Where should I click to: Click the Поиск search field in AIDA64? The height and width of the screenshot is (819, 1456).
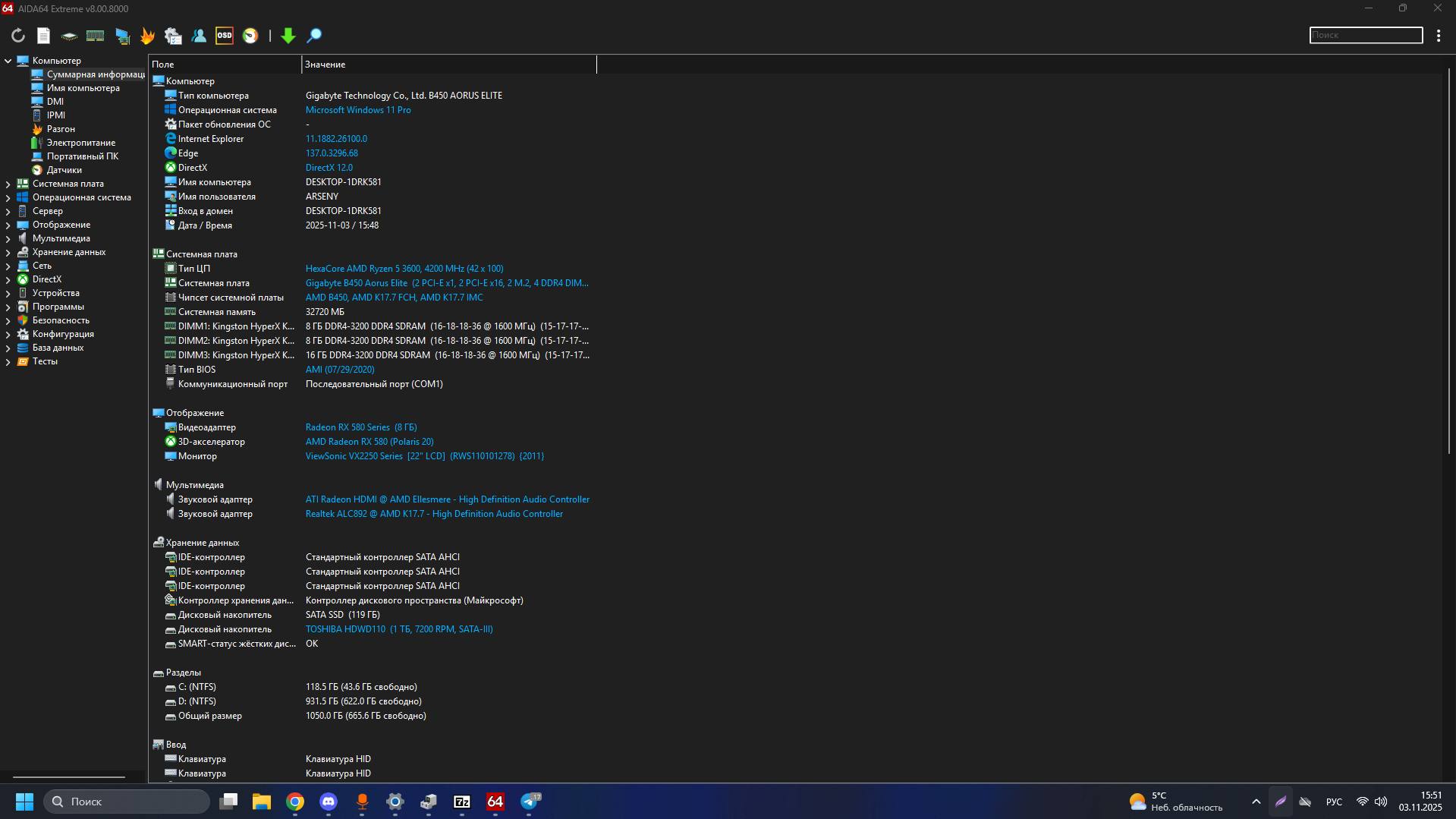[x=1365, y=35]
